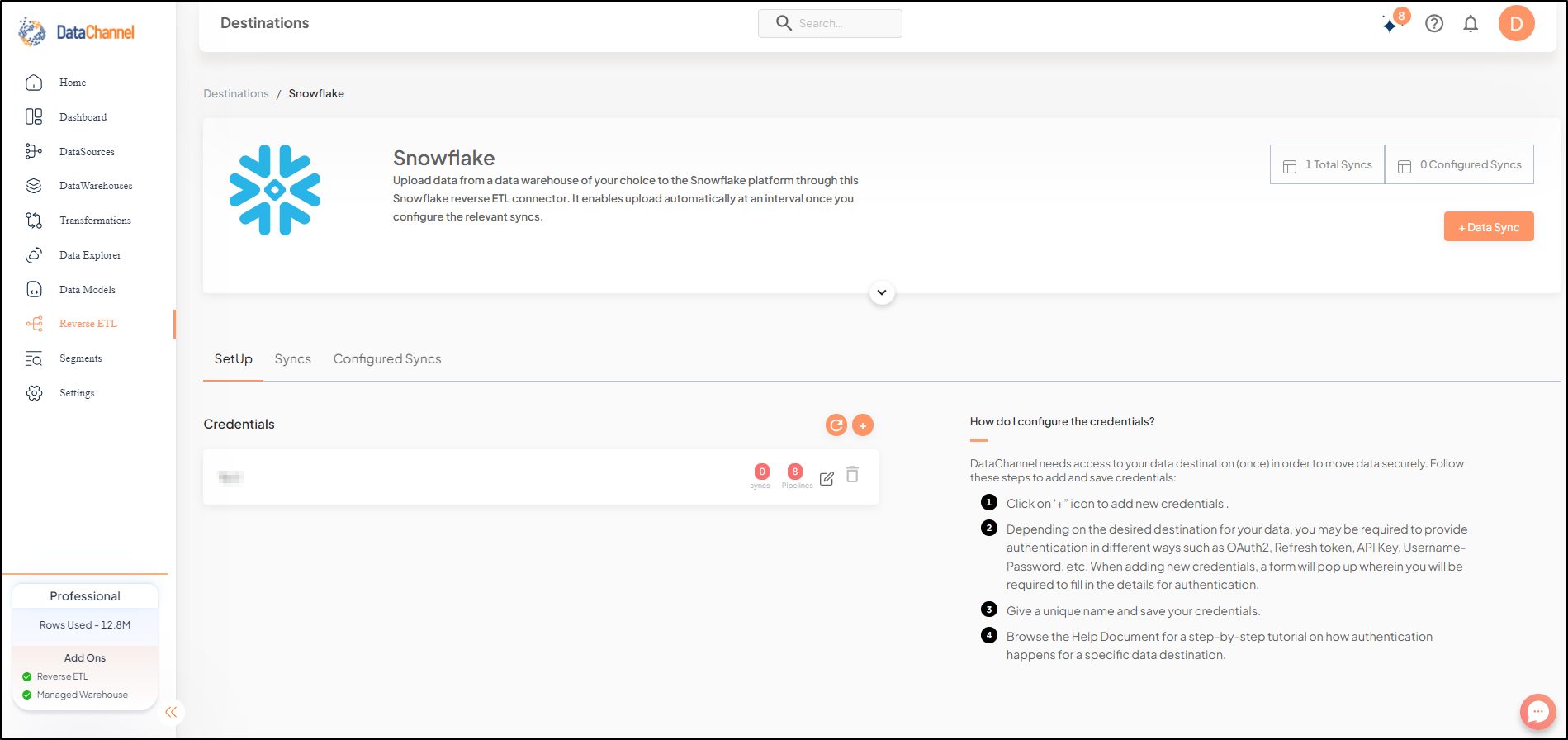Viewport: 1568px width, 740px height.
Task: Delete the saved credential
Action: (853, 475)
